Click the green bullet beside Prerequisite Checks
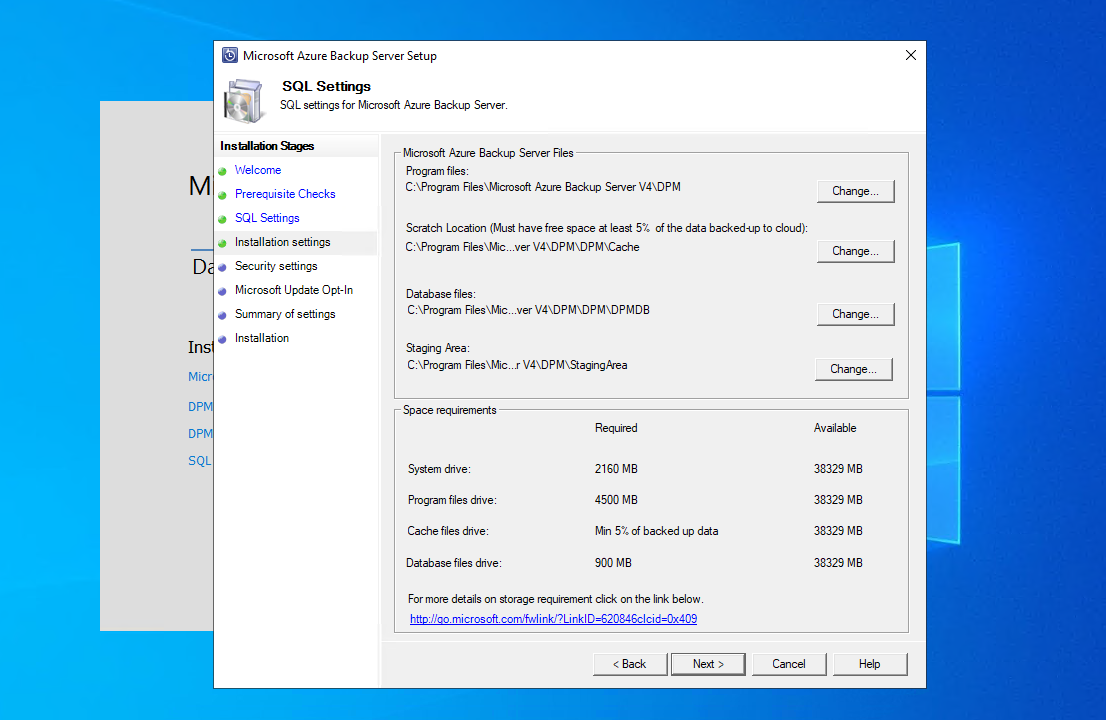 (x=222, y=195)
